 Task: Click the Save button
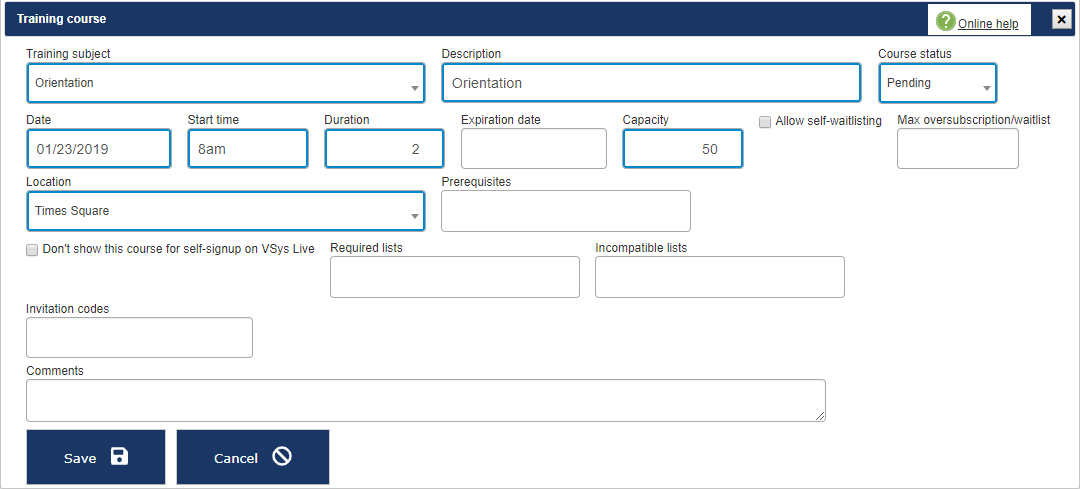click(x=96, y=458)
